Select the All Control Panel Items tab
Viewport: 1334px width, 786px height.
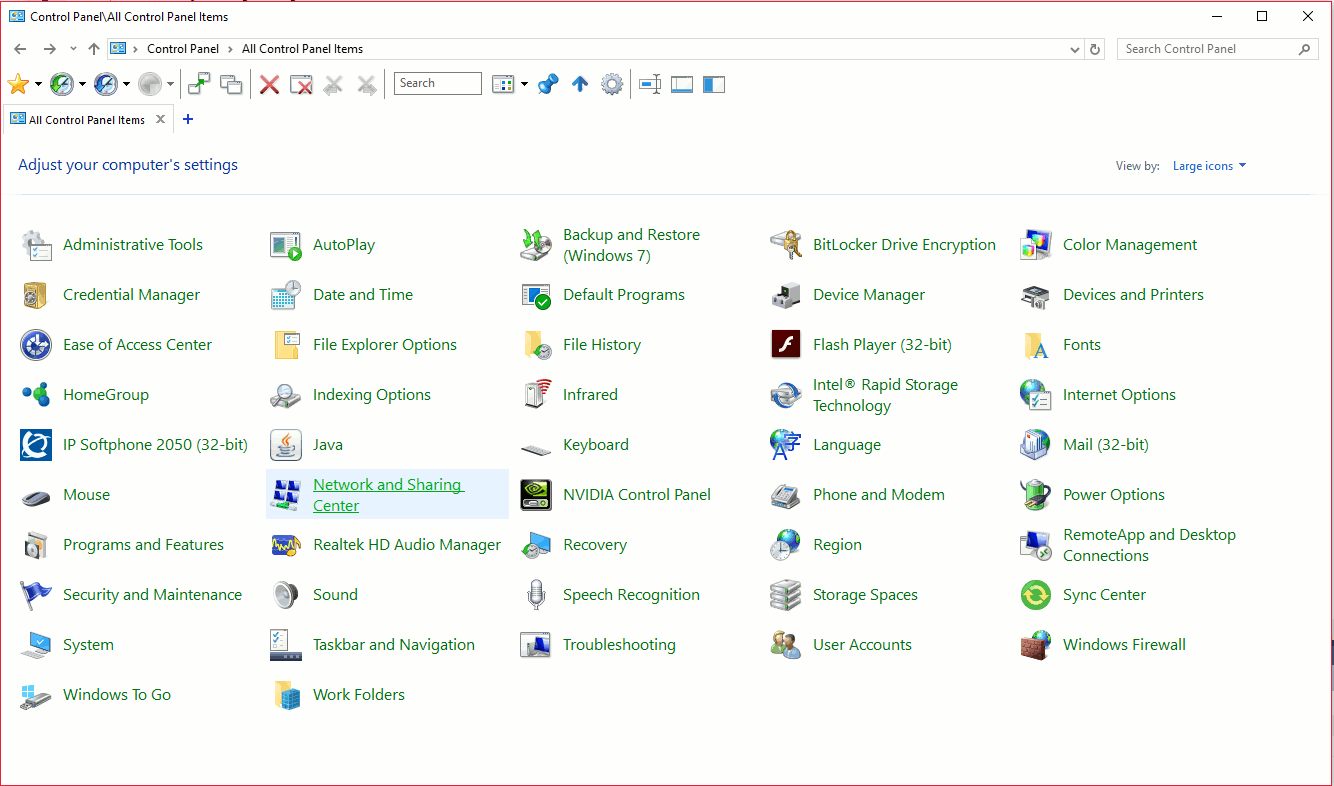[86, 120]
